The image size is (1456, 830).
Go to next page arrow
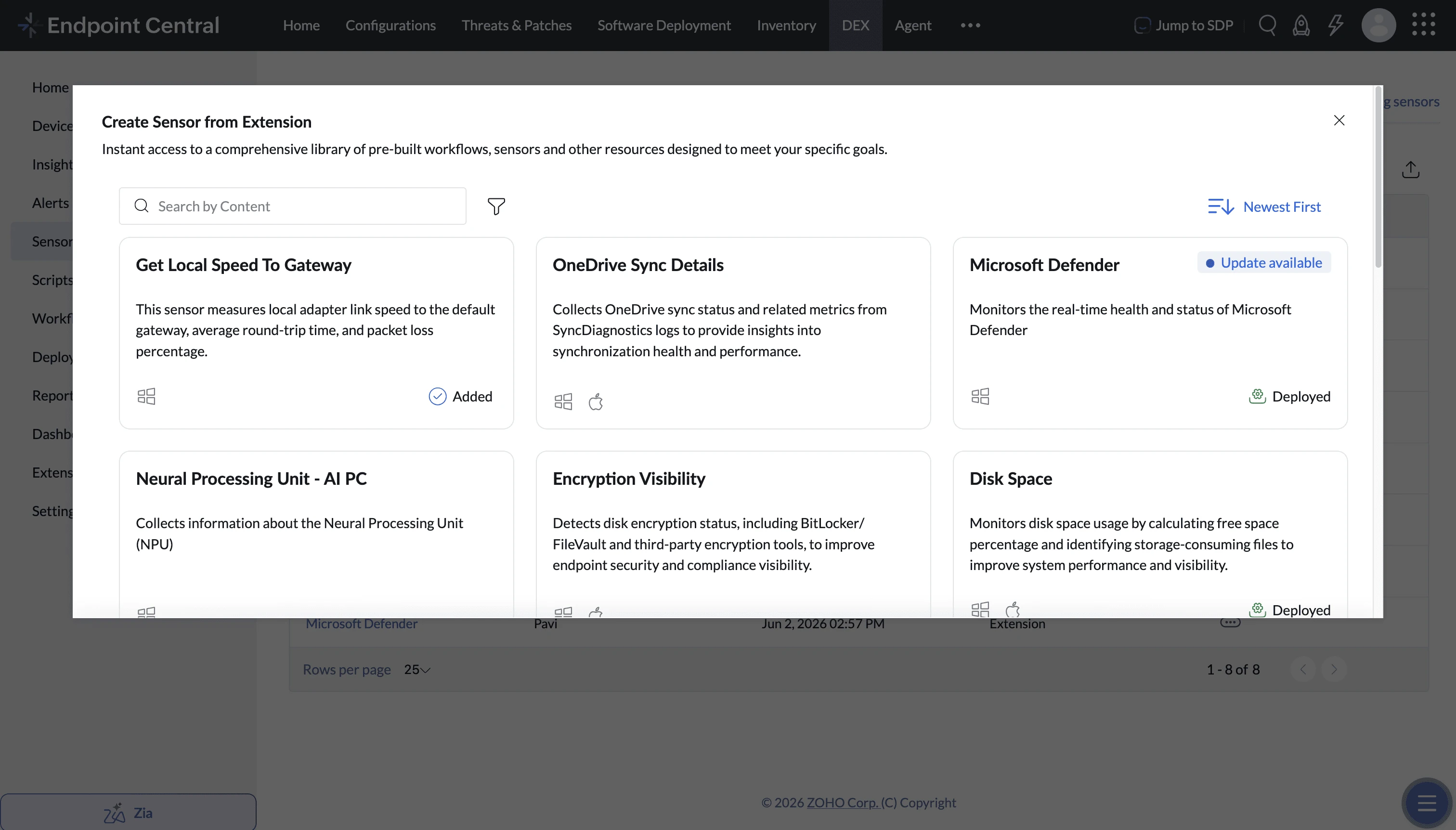1334,669
